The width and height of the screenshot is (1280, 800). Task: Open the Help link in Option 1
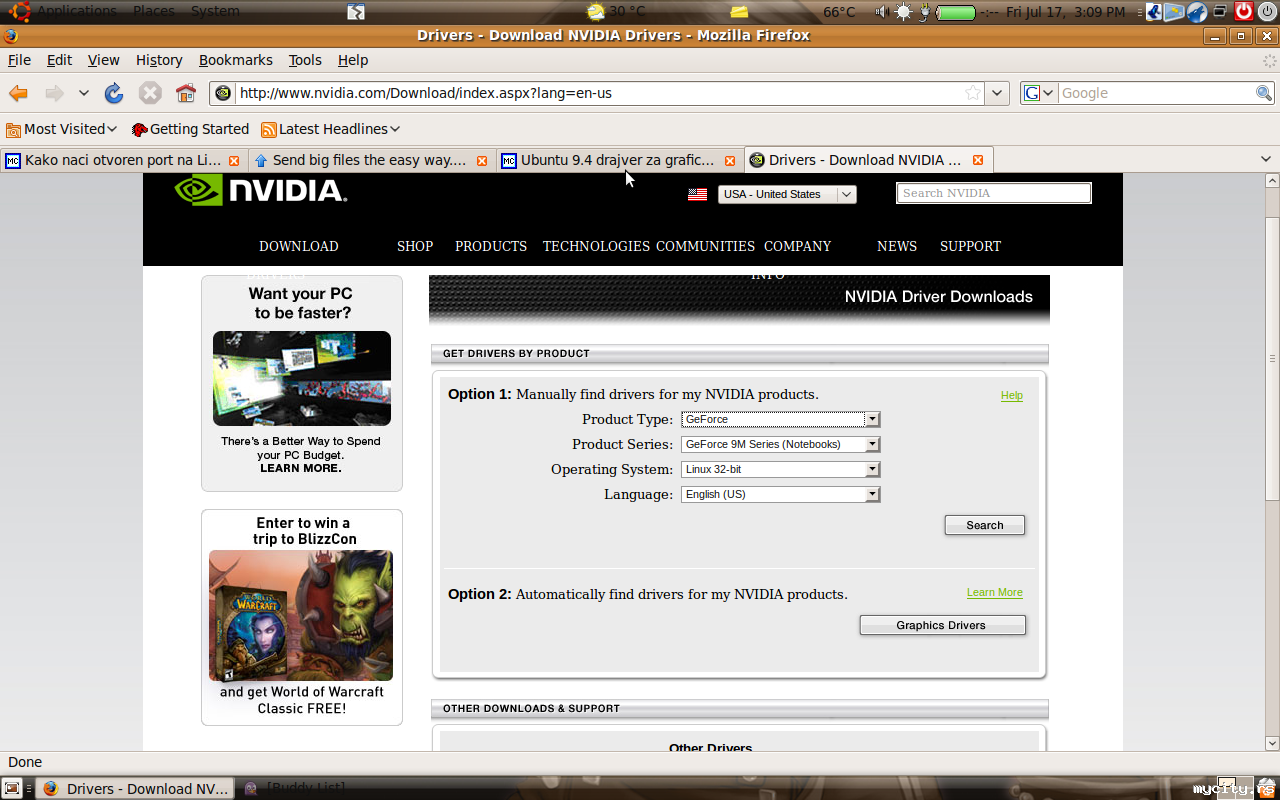pos(1012,396)
